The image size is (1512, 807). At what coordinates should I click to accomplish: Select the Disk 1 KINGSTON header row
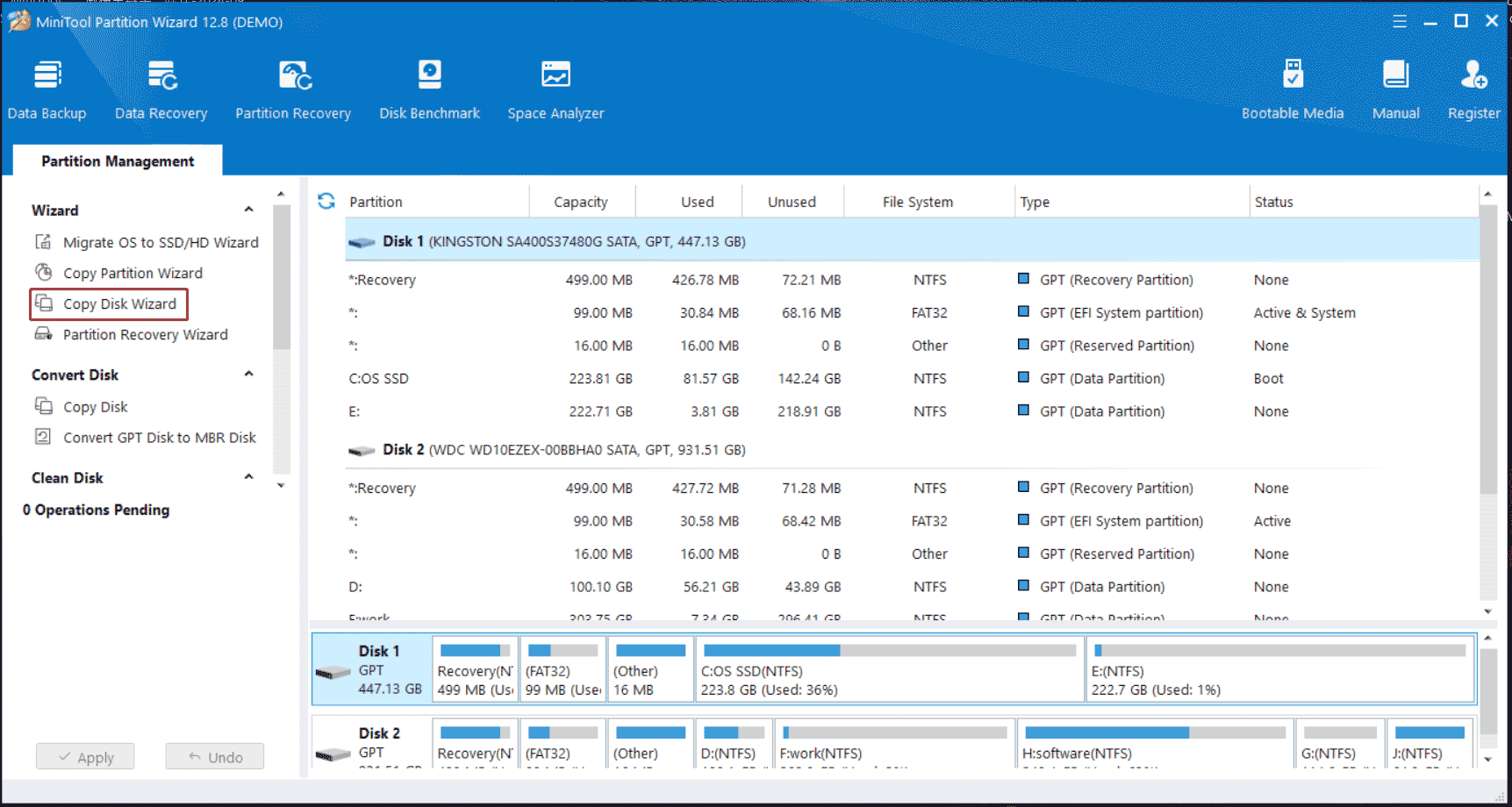(x=912, y=241)
